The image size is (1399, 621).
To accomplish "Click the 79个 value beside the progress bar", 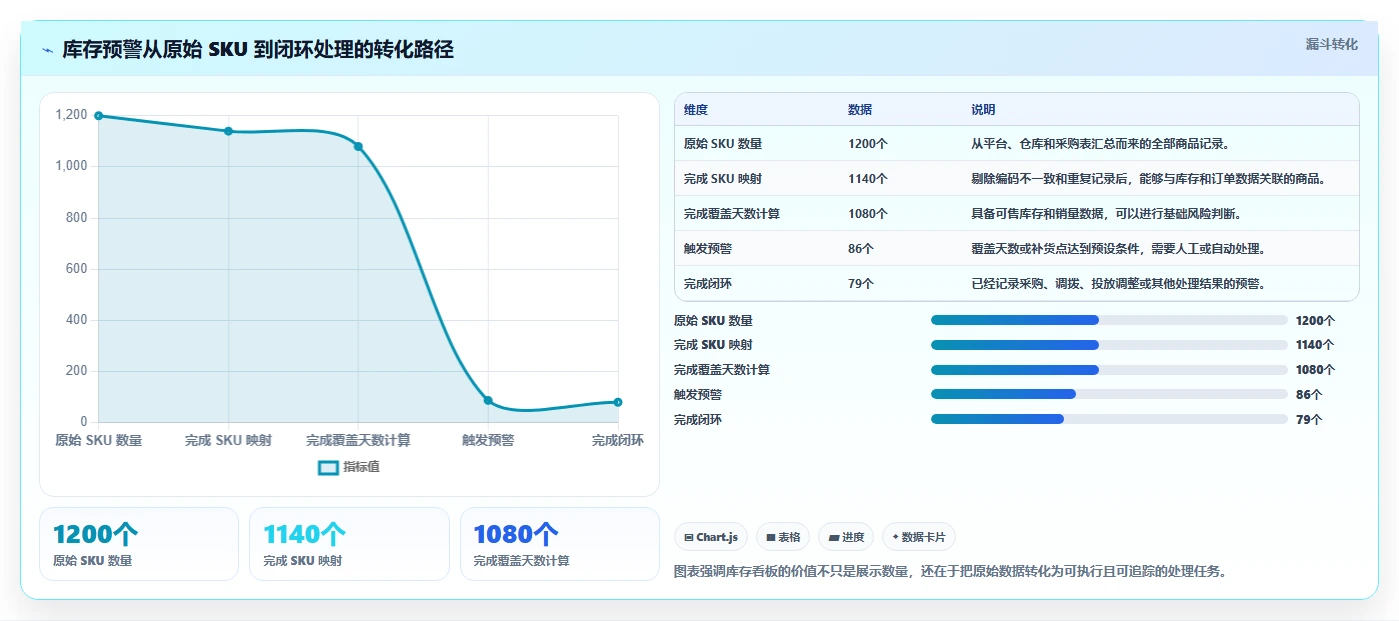I will click(1309, 420).
